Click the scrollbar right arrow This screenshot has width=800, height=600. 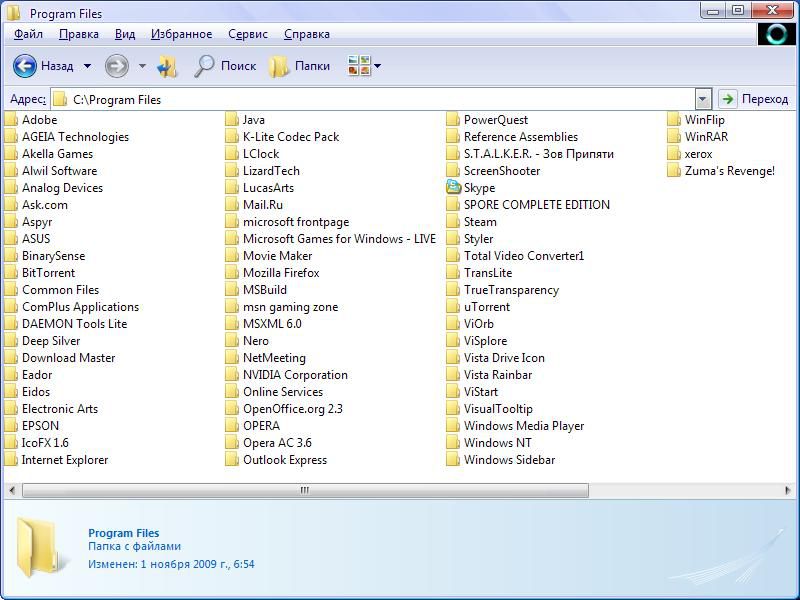[787, 490]
